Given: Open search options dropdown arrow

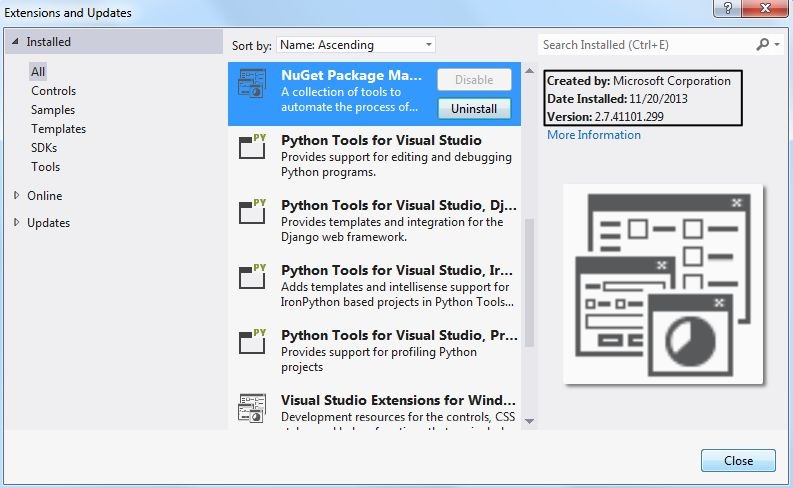Looking at the screenshot, I should 777,45.
